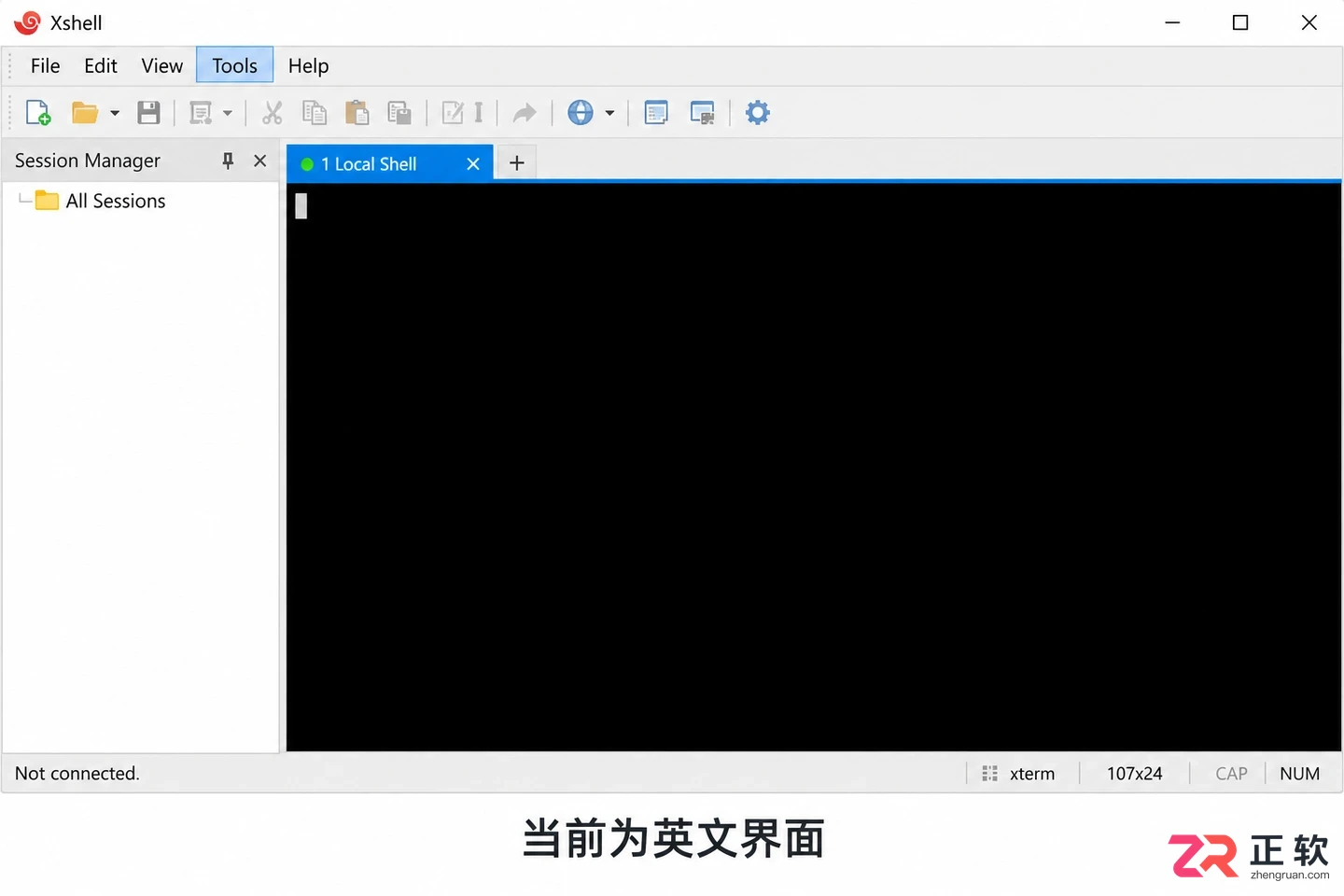Click the NUM indicator in status bar
Viewport: 1344px width, 896px height.
point(1300,774)
